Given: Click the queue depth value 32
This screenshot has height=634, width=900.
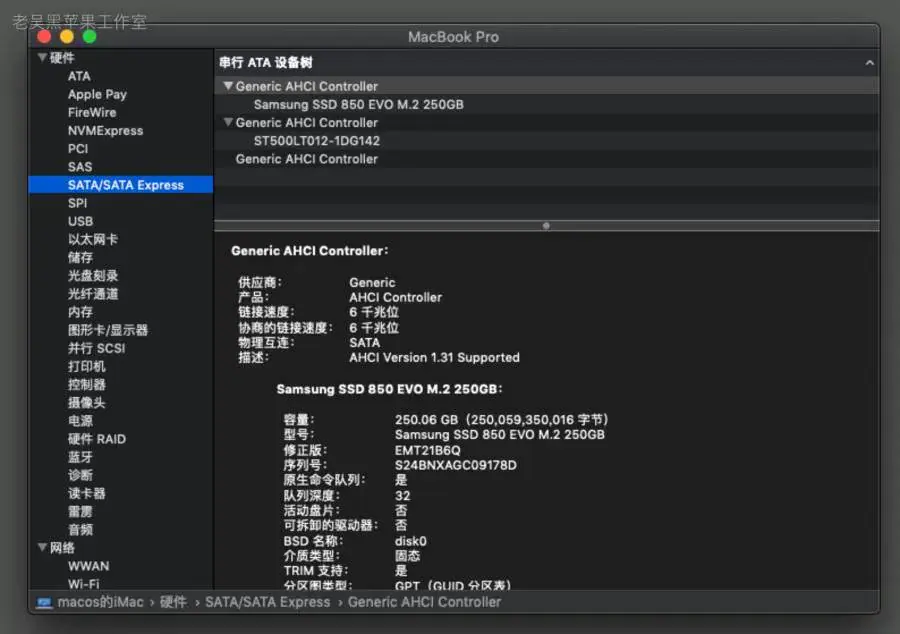Looking at the screenshot, I should tap(402, 496).
